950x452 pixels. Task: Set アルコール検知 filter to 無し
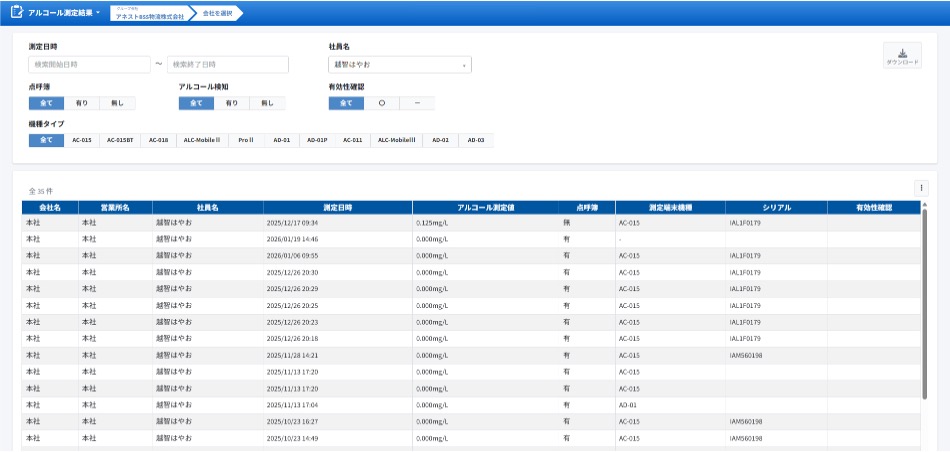coord(267,103)
